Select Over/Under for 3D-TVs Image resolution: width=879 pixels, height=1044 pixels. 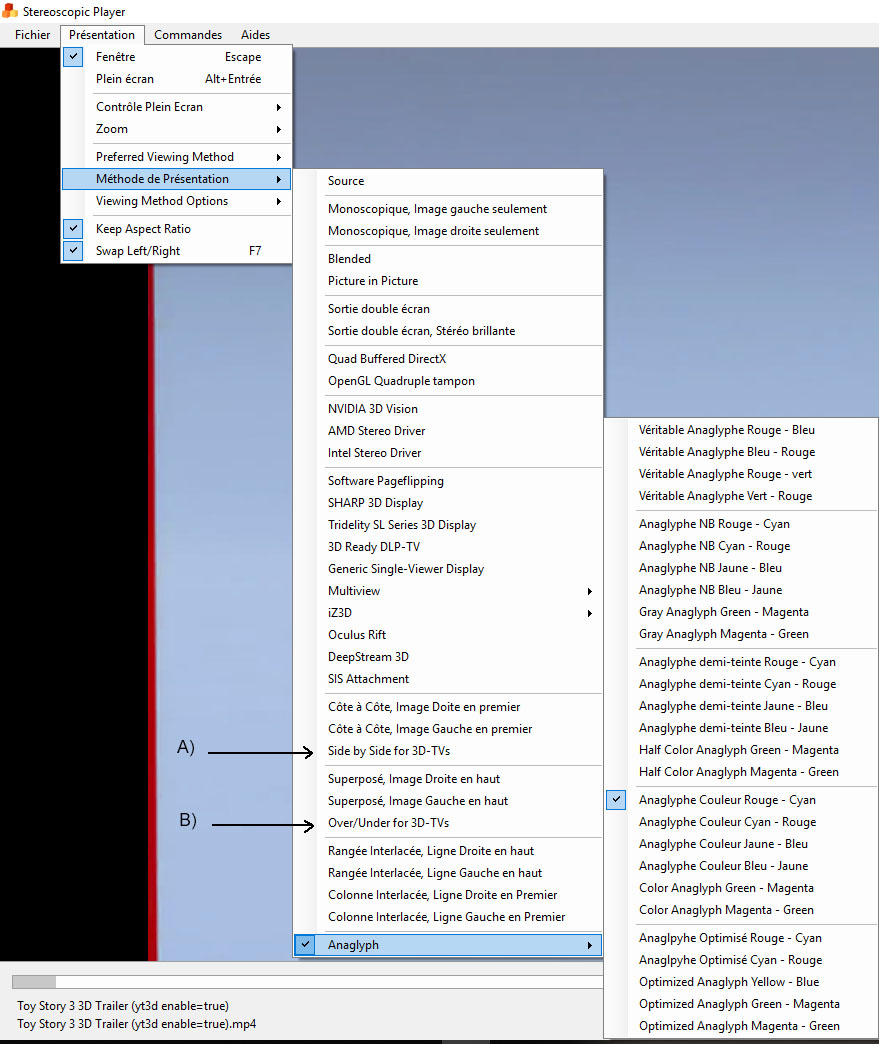point(388,823)
